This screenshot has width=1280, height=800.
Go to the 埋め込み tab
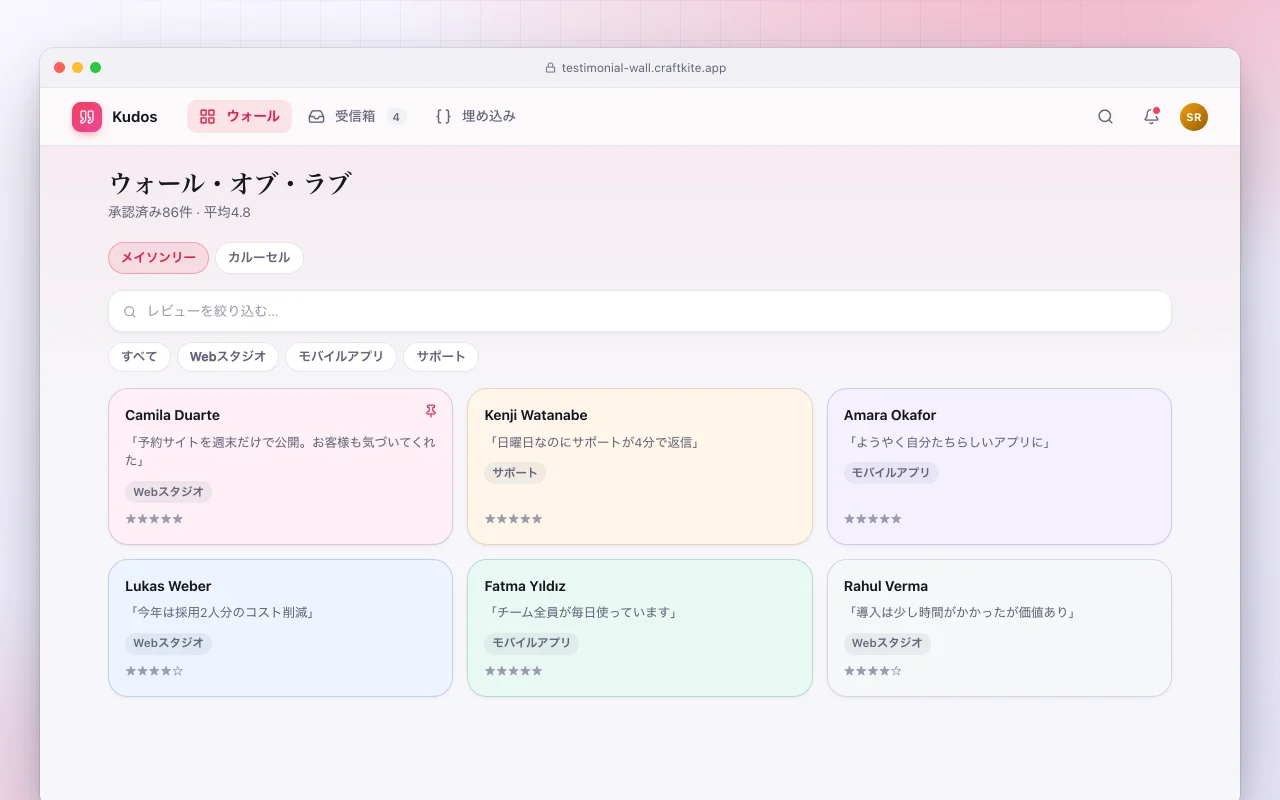(476, 116)
